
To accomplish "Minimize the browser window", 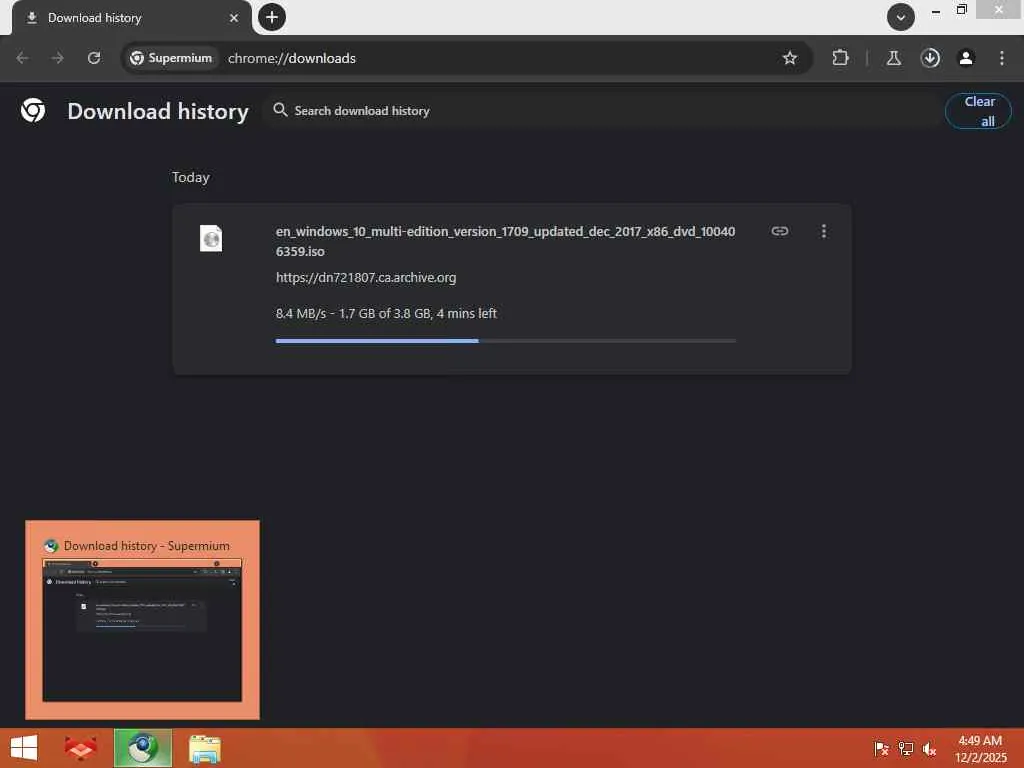I will [x=936, y=11].
